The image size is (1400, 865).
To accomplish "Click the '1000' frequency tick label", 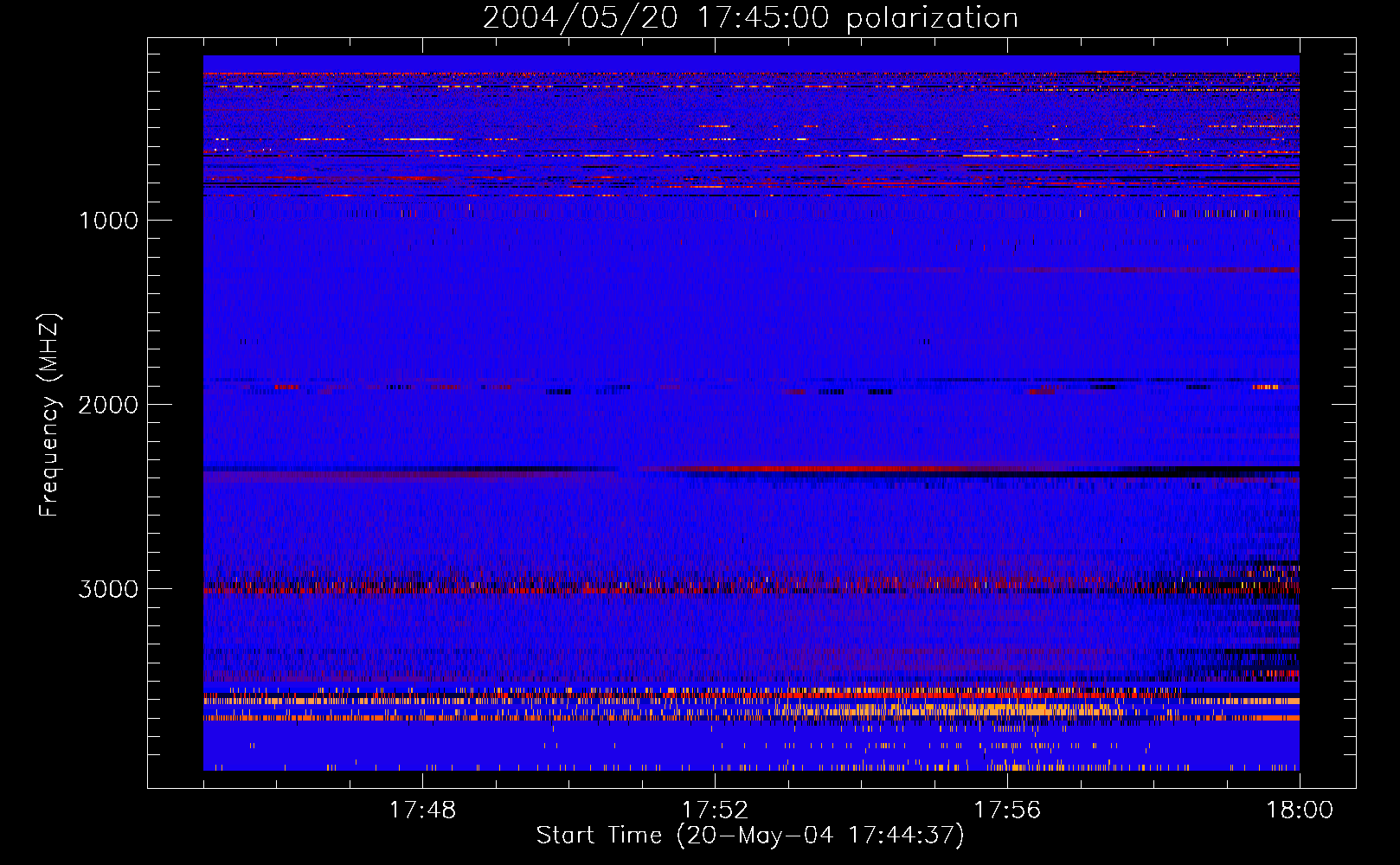I will coord(108,221).
